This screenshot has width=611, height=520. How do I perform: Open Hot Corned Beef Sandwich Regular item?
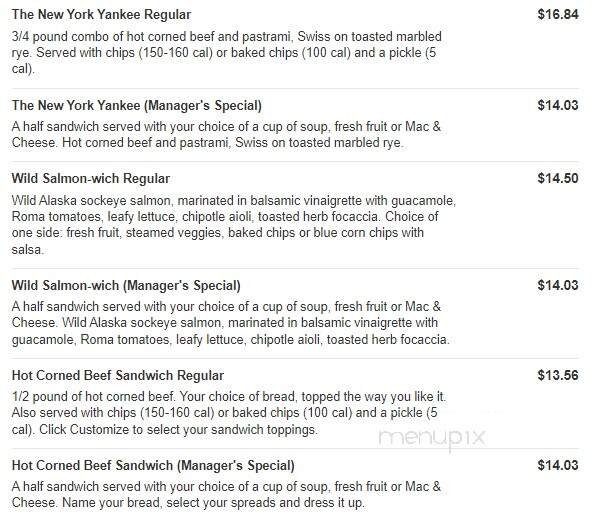[x=117, y=376]
